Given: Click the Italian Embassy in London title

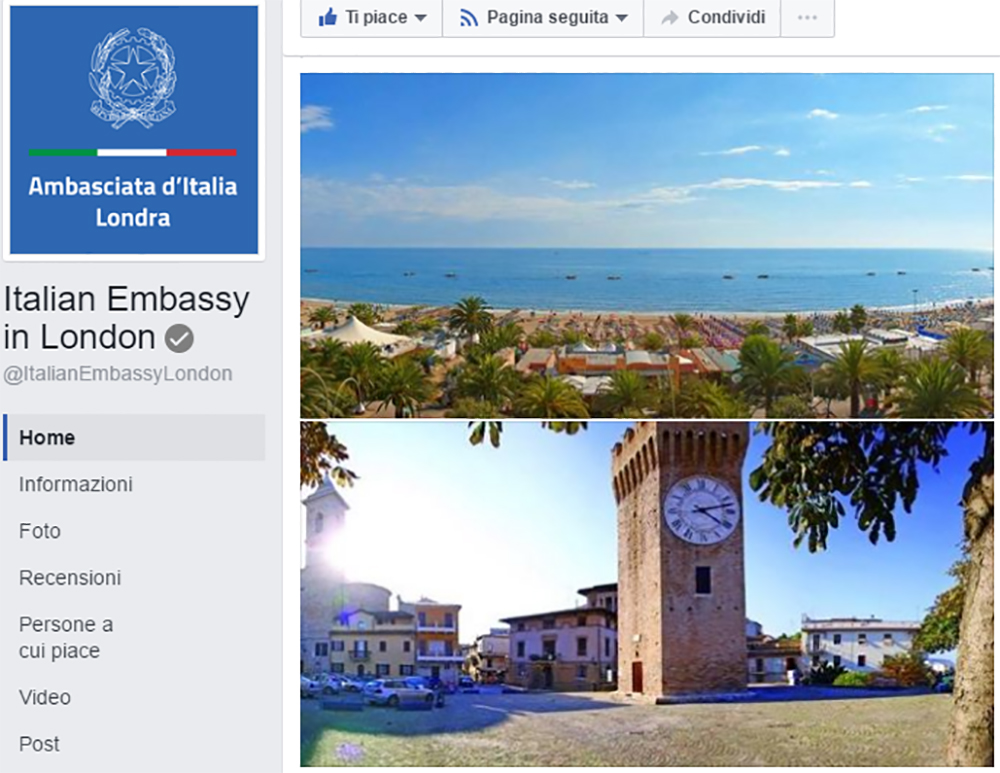Looking at the screenshot, I should coord(126,318).
